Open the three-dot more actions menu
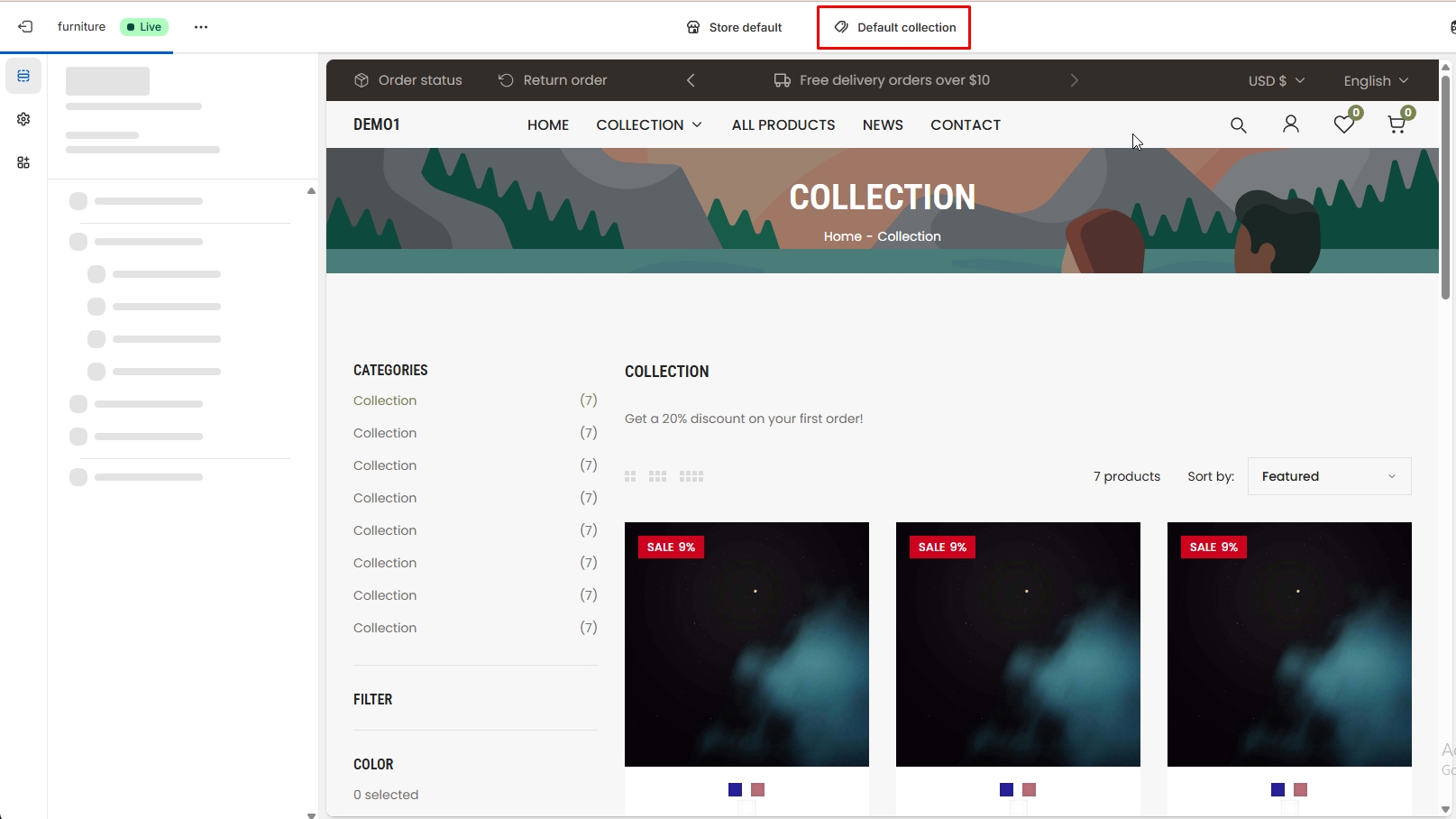The height and width of the screenshot is (819, 1456). (x=201, y=27)
